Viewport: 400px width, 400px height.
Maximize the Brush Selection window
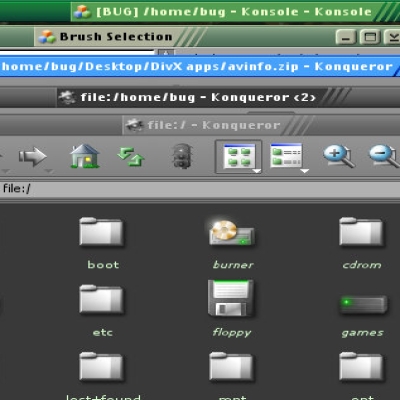(370, 37)
